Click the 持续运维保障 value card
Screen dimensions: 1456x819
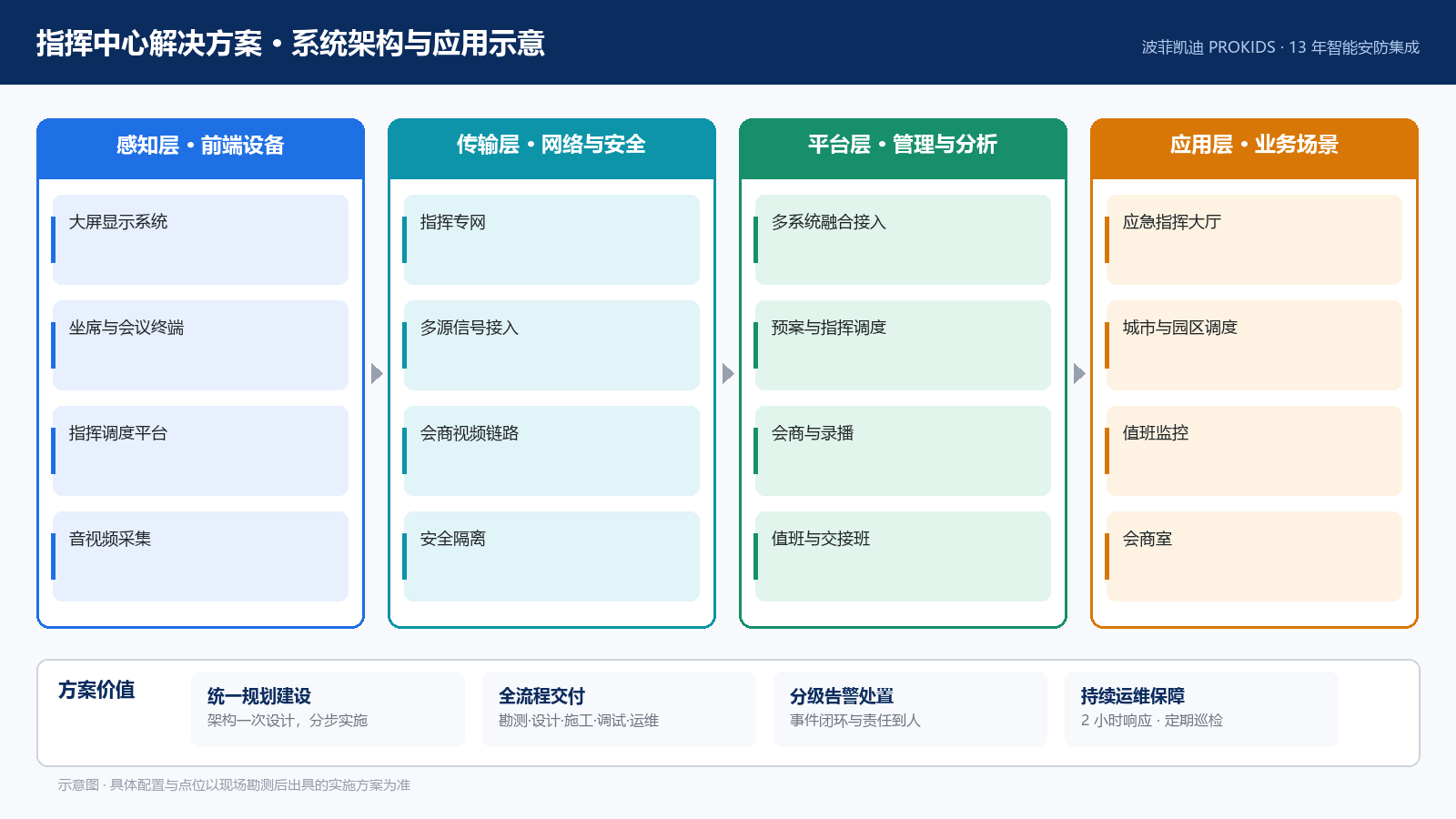click(x=1201, y=709)
